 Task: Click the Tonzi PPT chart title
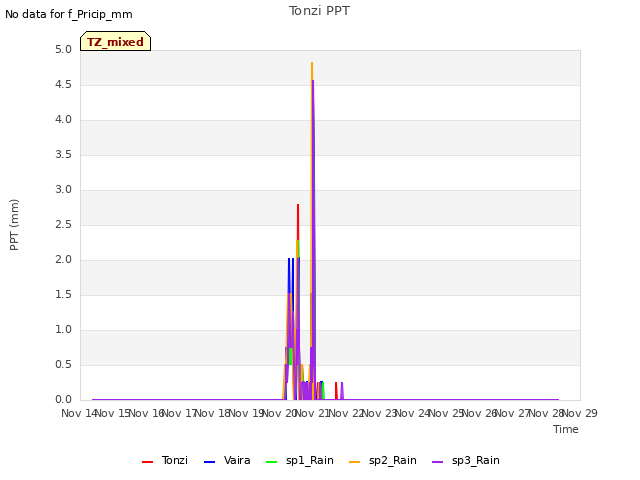(319, 11)
